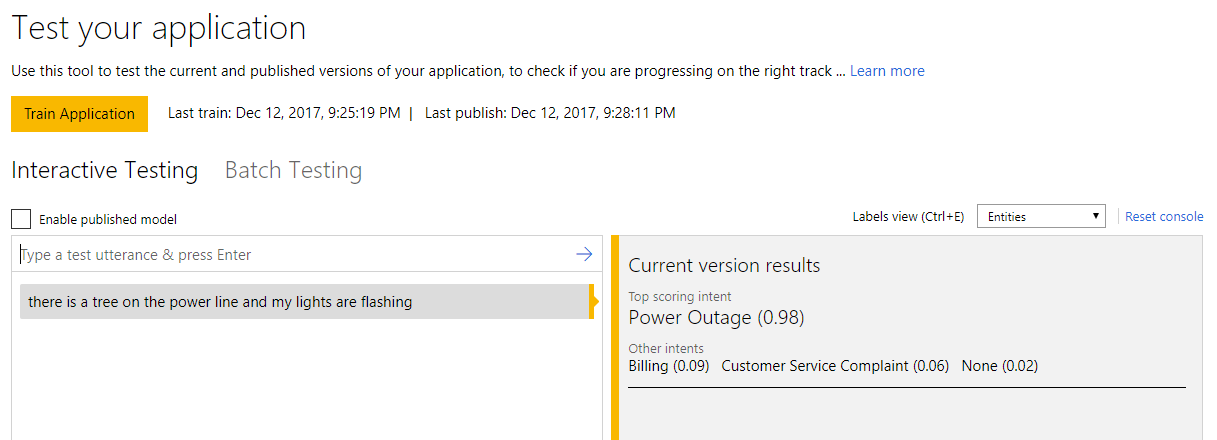Select the Billing (0.09) intent
The height and width of the screenshot is (440, 1217).
click(668, 366)
